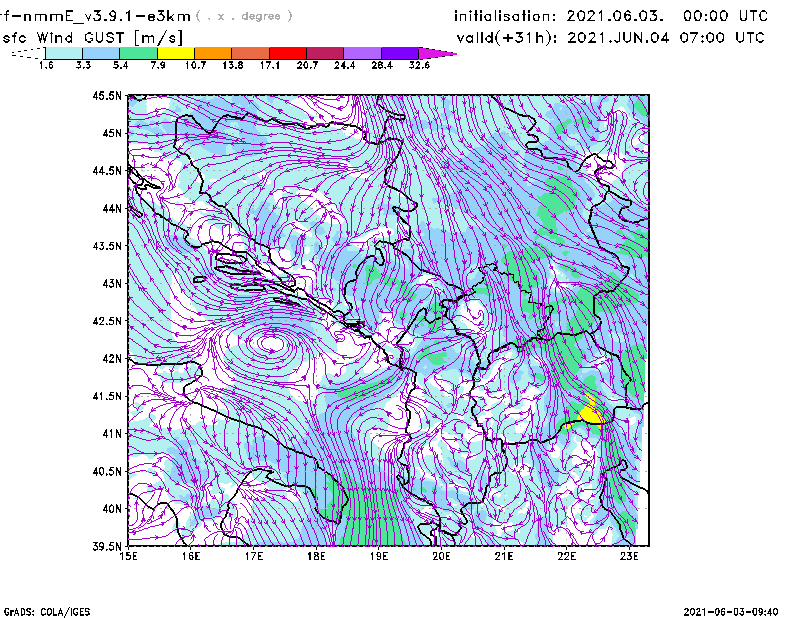
Task: Click legend value '1.6'
Action: click(46, 65)
